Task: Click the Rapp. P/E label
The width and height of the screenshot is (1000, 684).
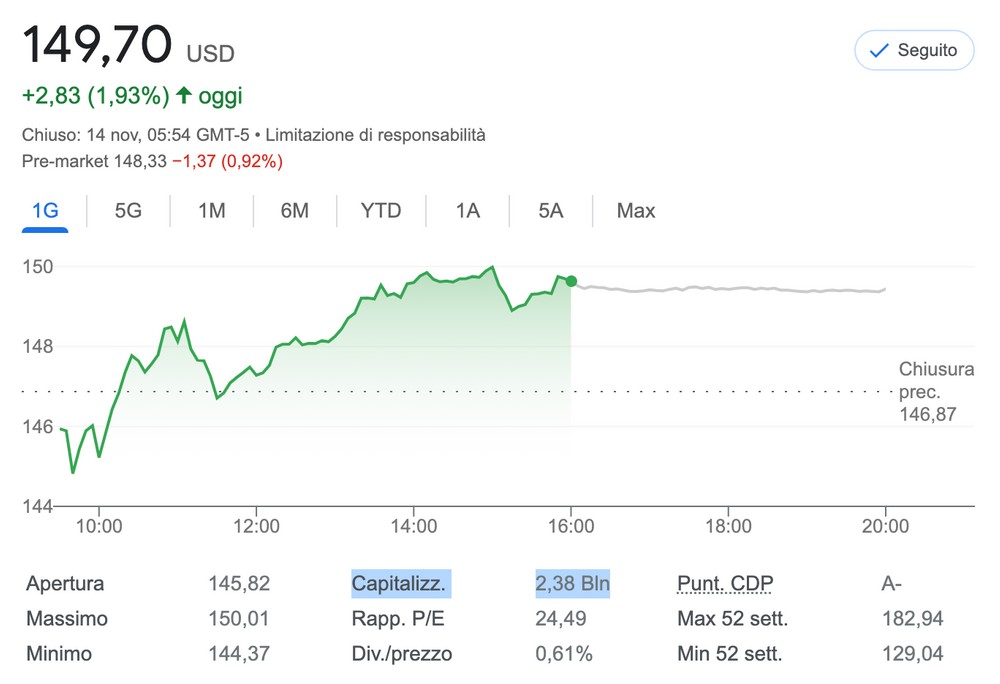Action: 397,619
